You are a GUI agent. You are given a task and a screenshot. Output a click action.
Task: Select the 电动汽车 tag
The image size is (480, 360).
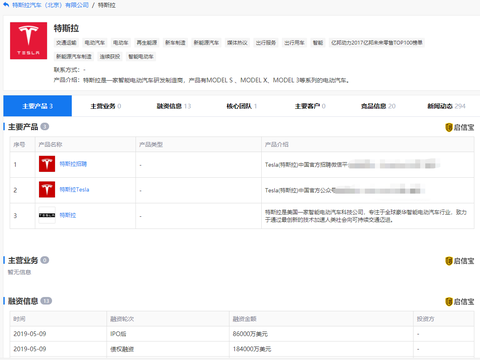95,43
